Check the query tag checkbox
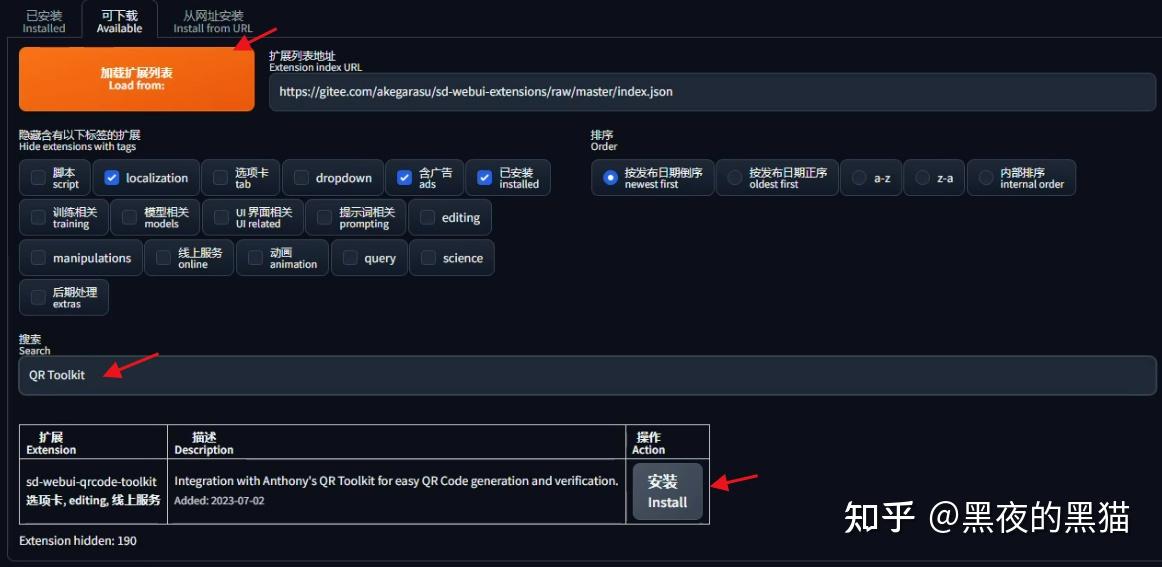Screen dimensions: 1162x567 point(350,258)
